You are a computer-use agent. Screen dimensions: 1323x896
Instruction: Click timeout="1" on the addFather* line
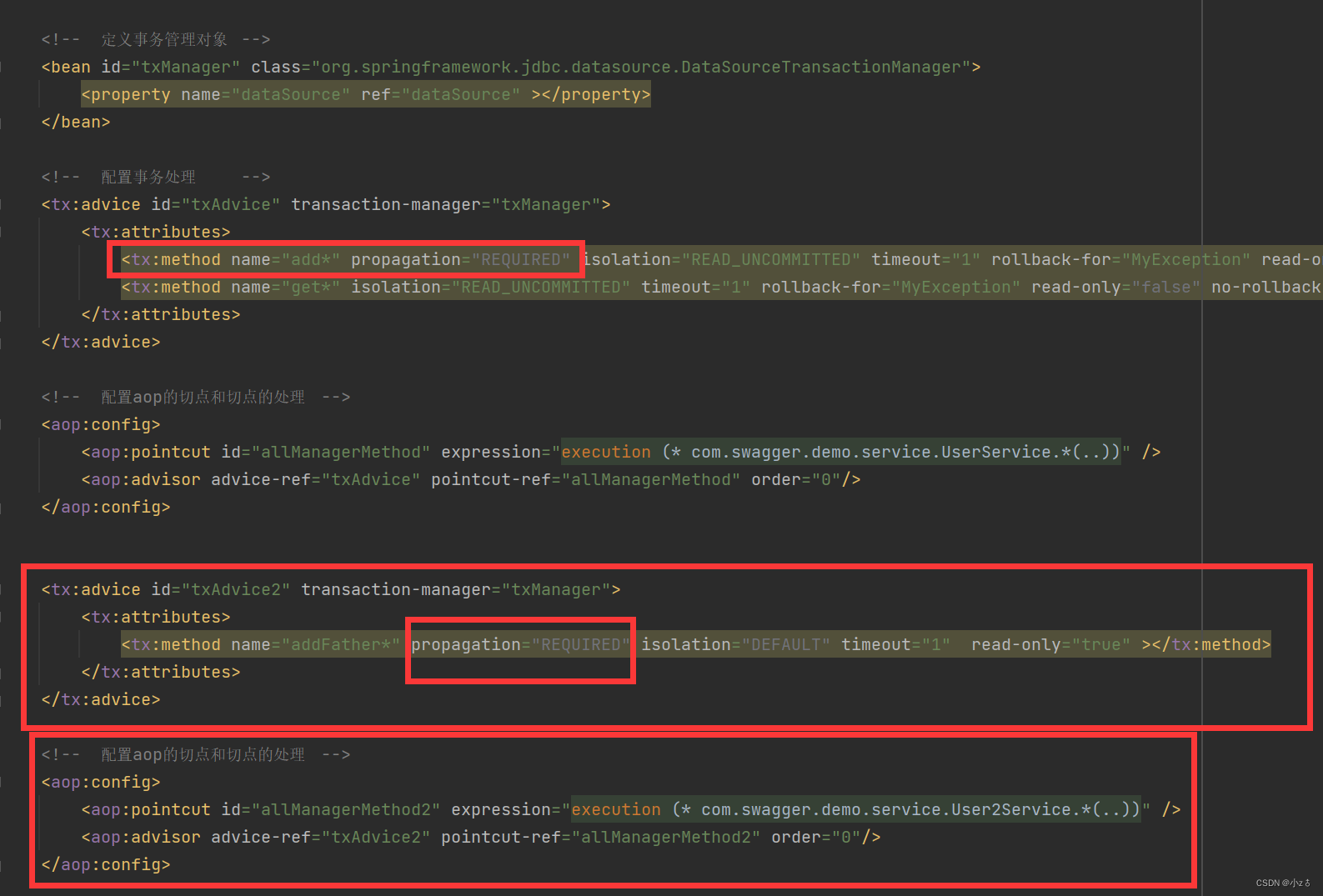pyautogui.click(x=896, y=644)
